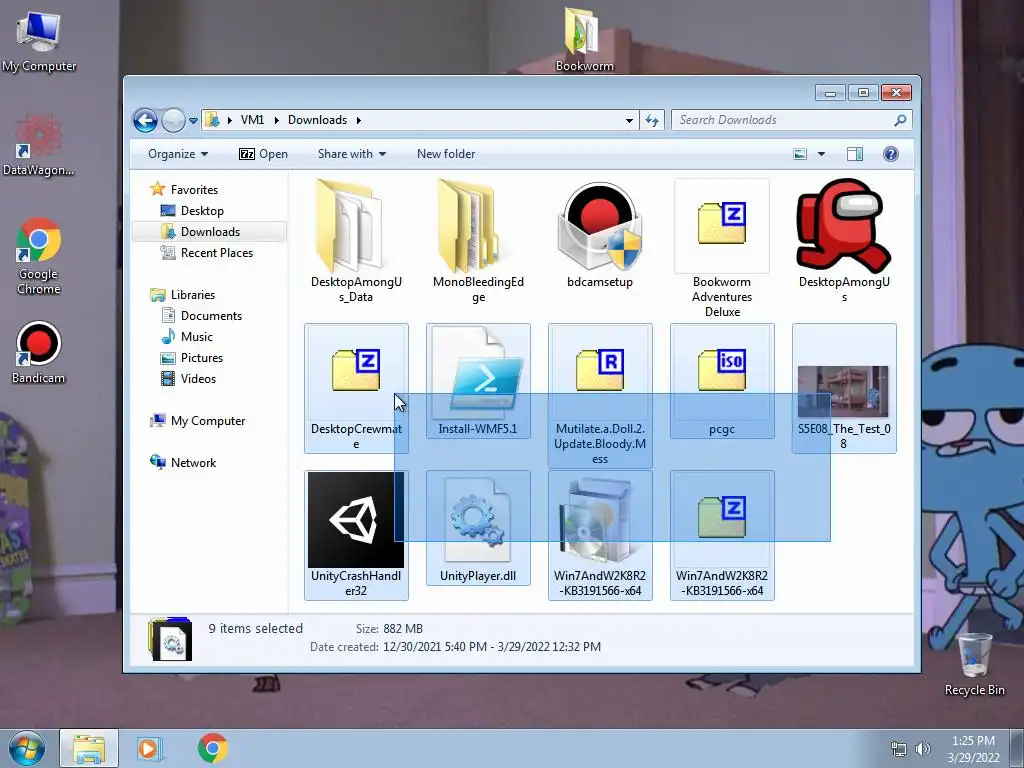Open Windows Explorer help
Screen dimensions: 1024x768
coord(891,153)
